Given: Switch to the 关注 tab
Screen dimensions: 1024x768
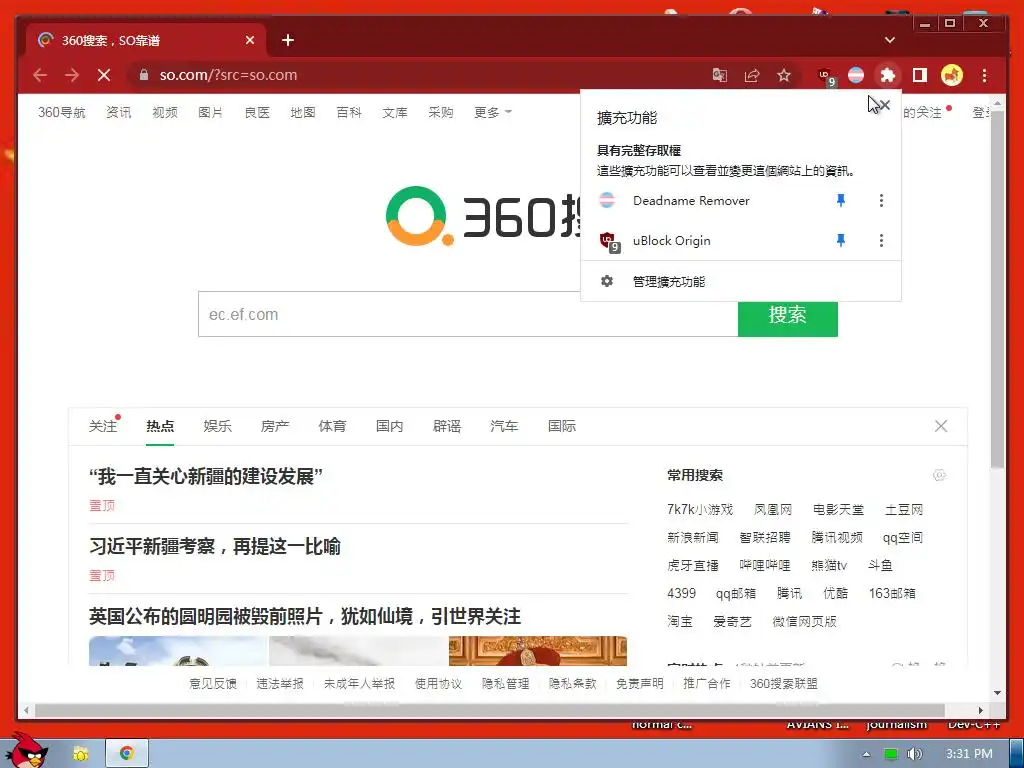Looking at the screenshot, I should [103, 426].
